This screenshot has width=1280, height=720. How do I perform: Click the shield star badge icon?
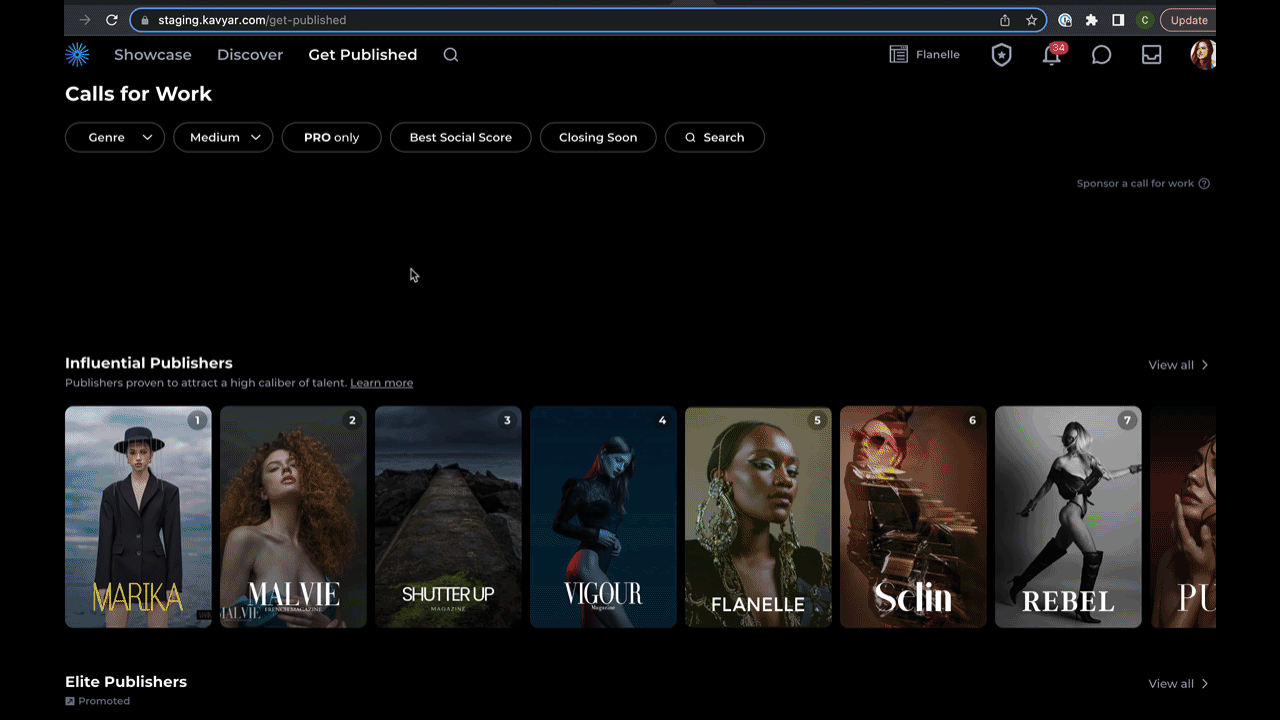coord(1001,55)
